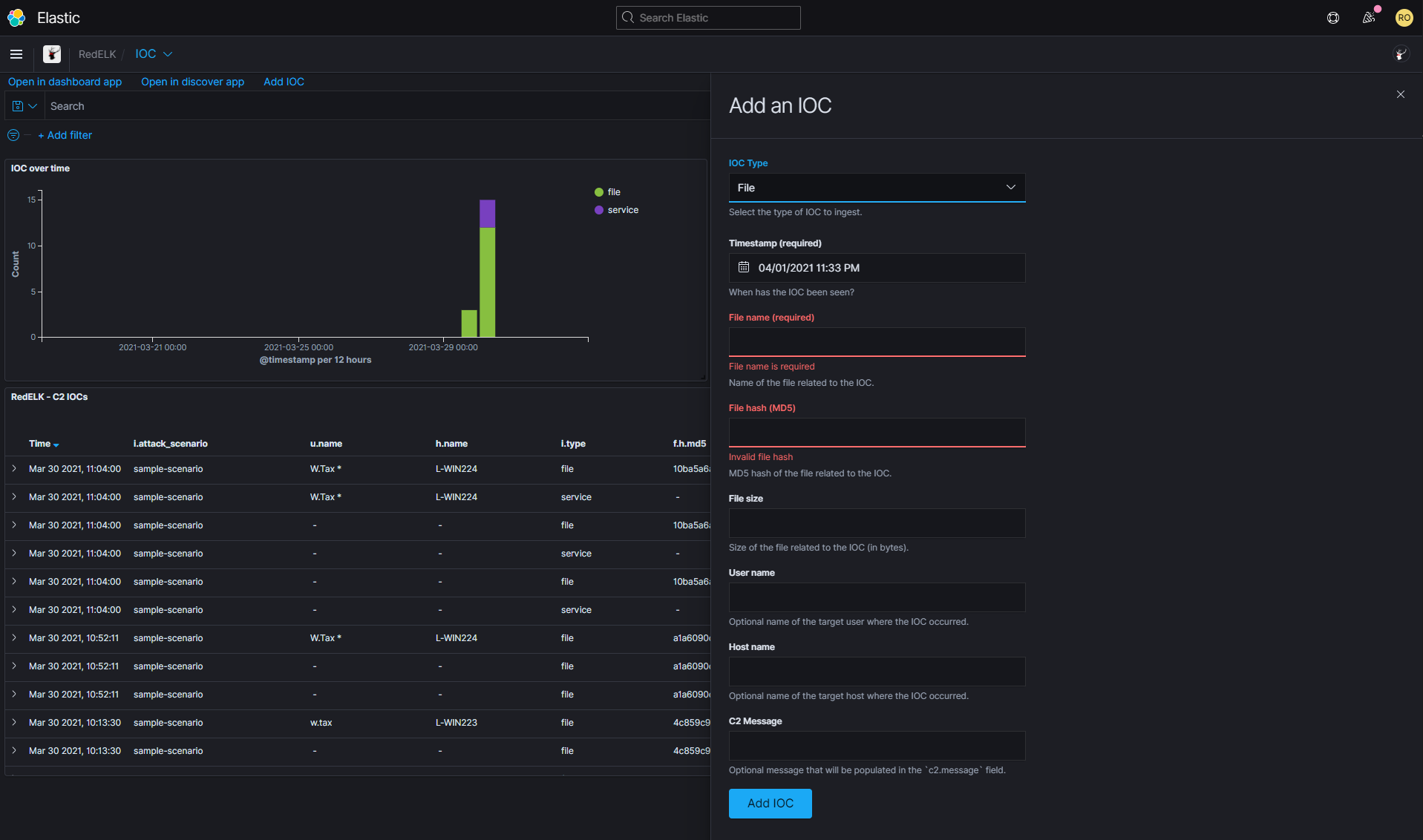Click the File hash (MD5) input

pos(877,433)
